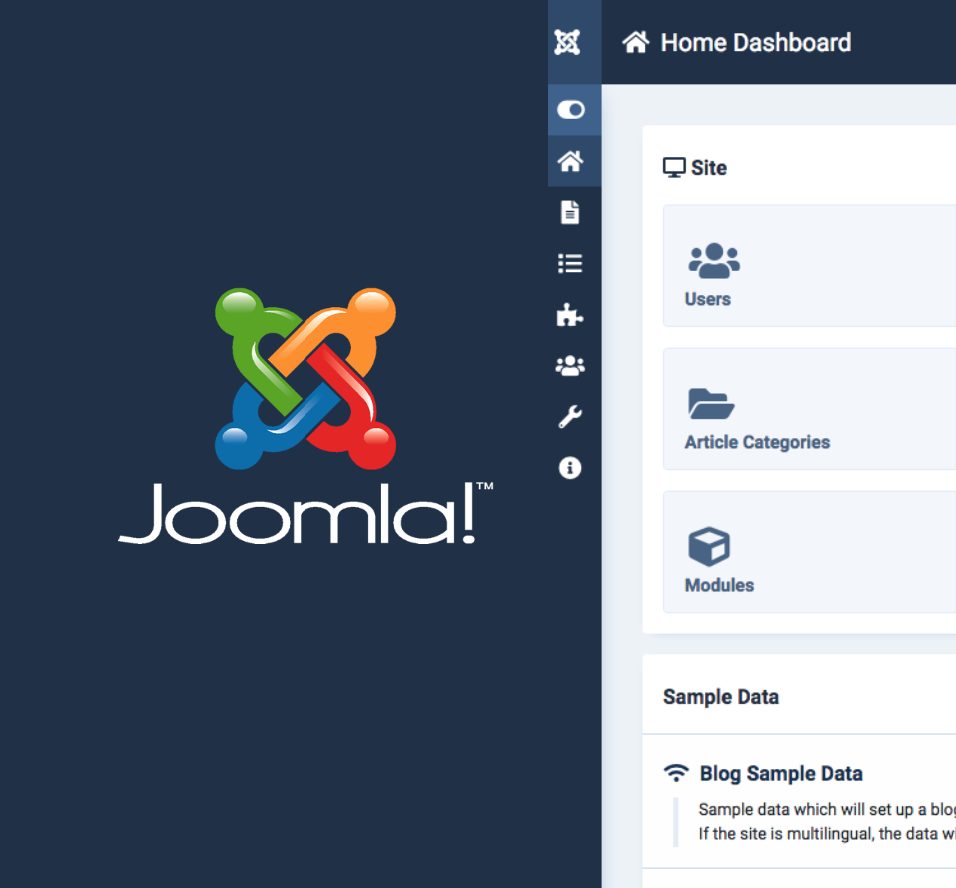Open the Content menu document icon
Image resolution: width=956 pixels, height=888 pixels.
[570, 212]
